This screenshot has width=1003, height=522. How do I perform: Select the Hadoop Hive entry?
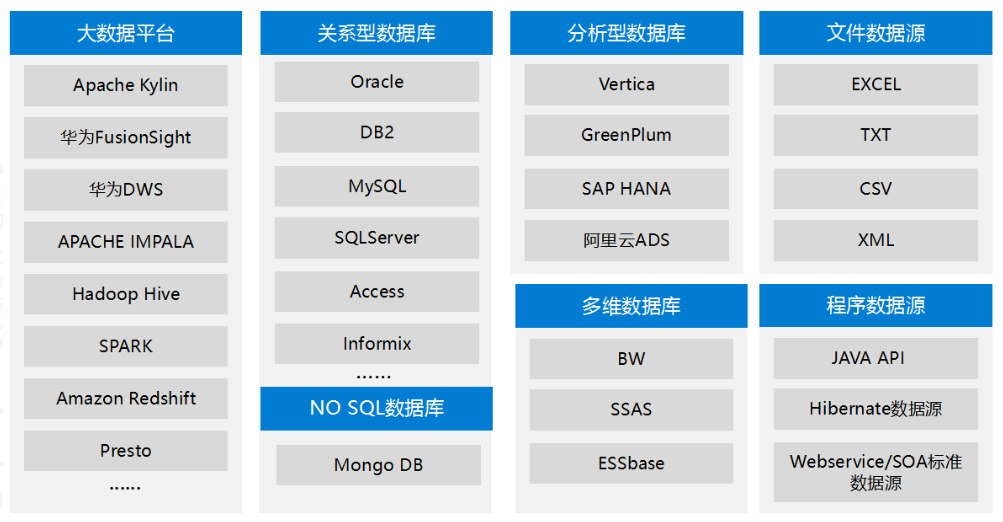click(x=125, y=294)
